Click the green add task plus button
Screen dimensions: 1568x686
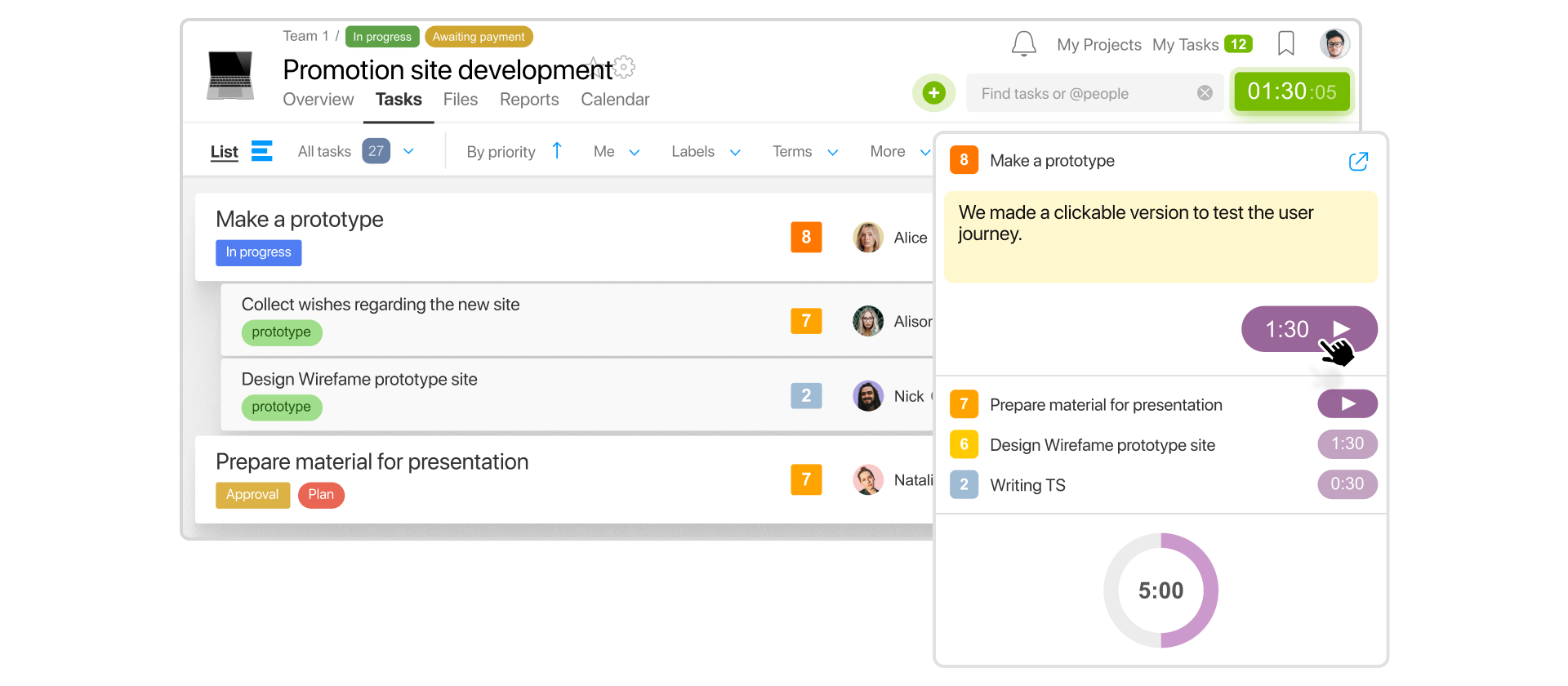pyautogui.click(x=933, y=93)
